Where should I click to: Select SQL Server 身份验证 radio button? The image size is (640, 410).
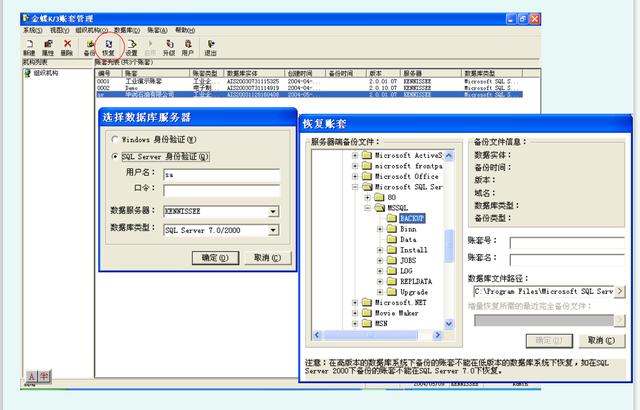tap(115, 157)
